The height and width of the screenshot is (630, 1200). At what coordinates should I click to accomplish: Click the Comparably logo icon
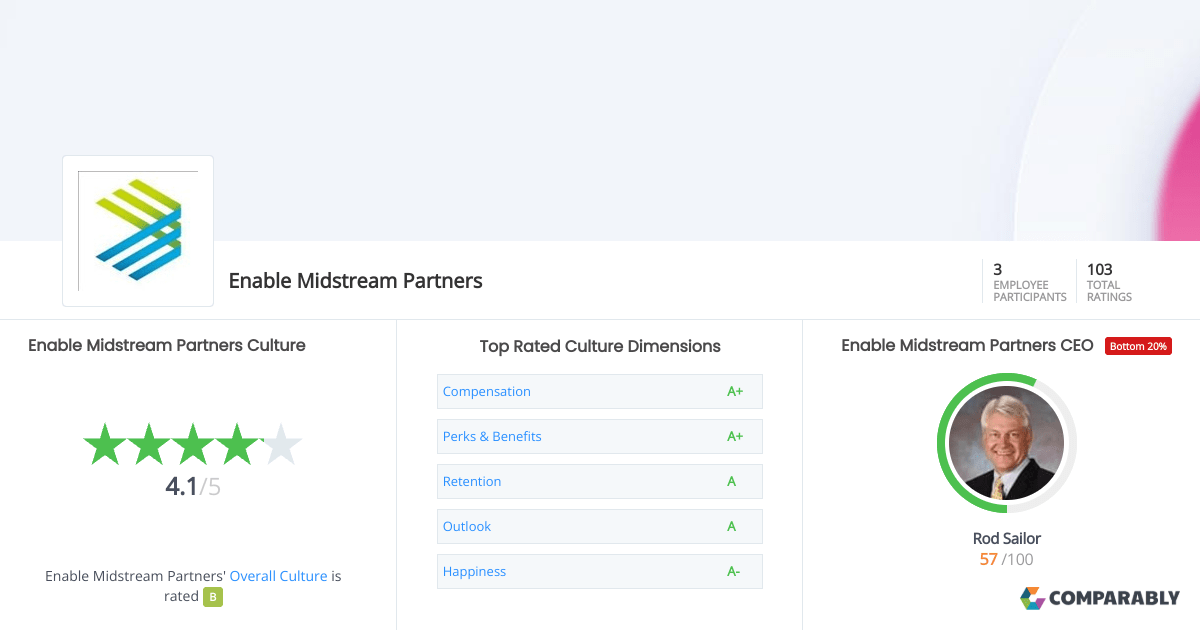[1032, 598]
